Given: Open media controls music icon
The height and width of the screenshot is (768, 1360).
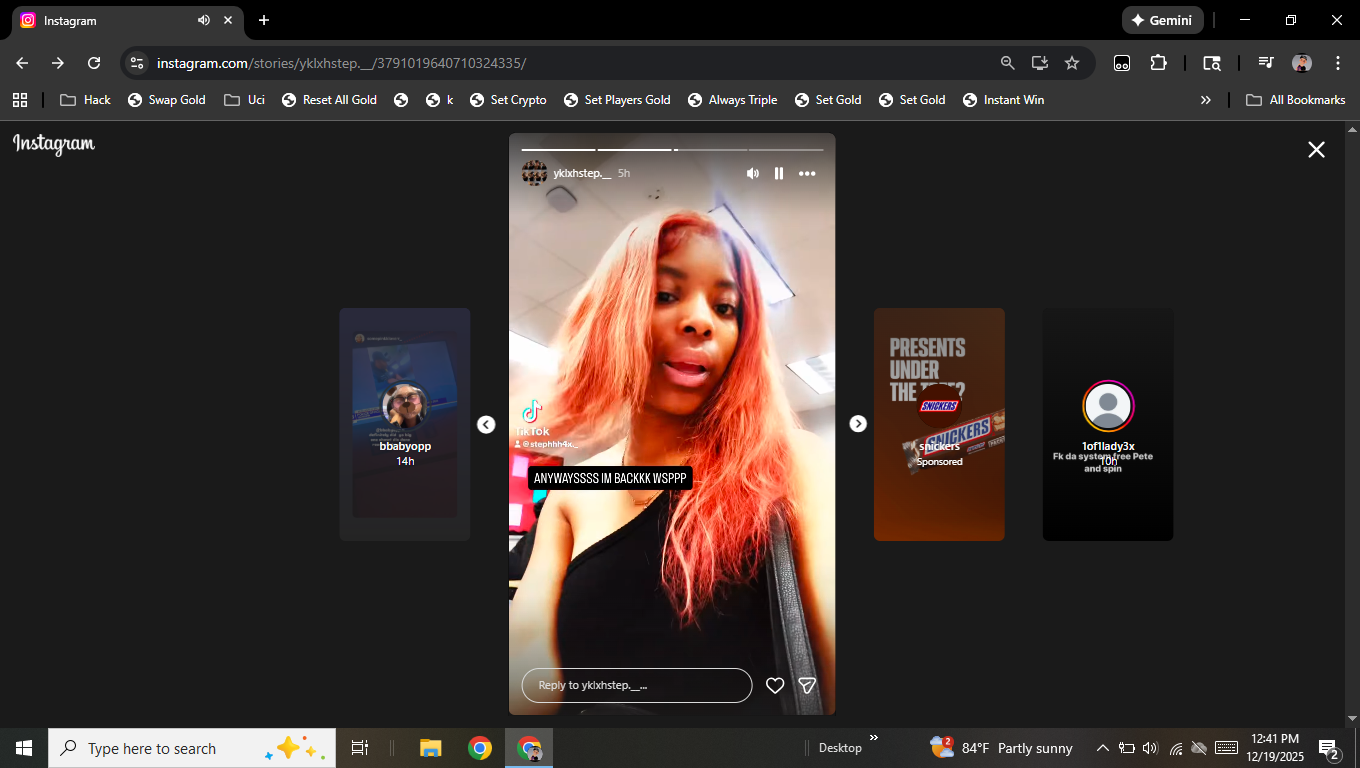Looking at the screenshot, I should coord(1266,63).
